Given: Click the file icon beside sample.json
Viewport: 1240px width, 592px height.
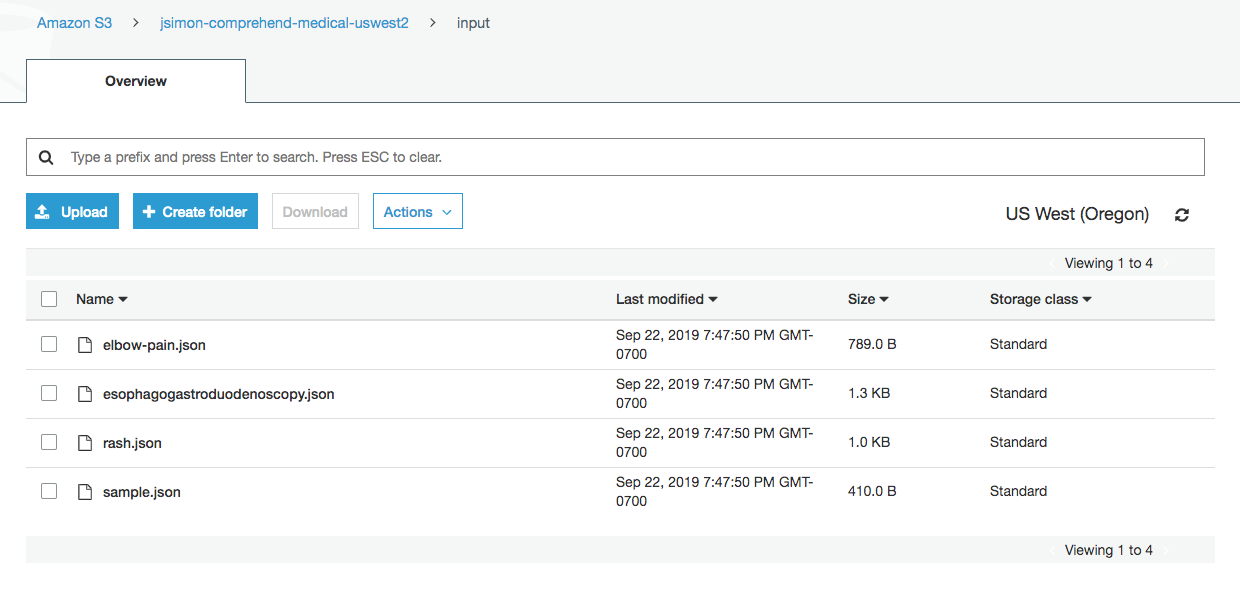Looking at the screenshot, I should [x=85, y=492].
